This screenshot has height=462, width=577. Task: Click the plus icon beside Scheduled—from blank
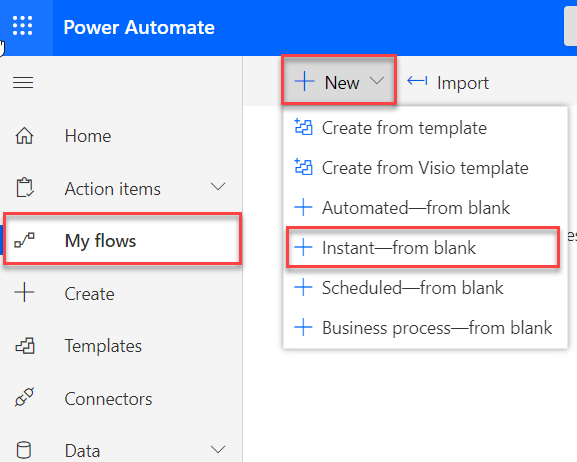click(304, 287)
